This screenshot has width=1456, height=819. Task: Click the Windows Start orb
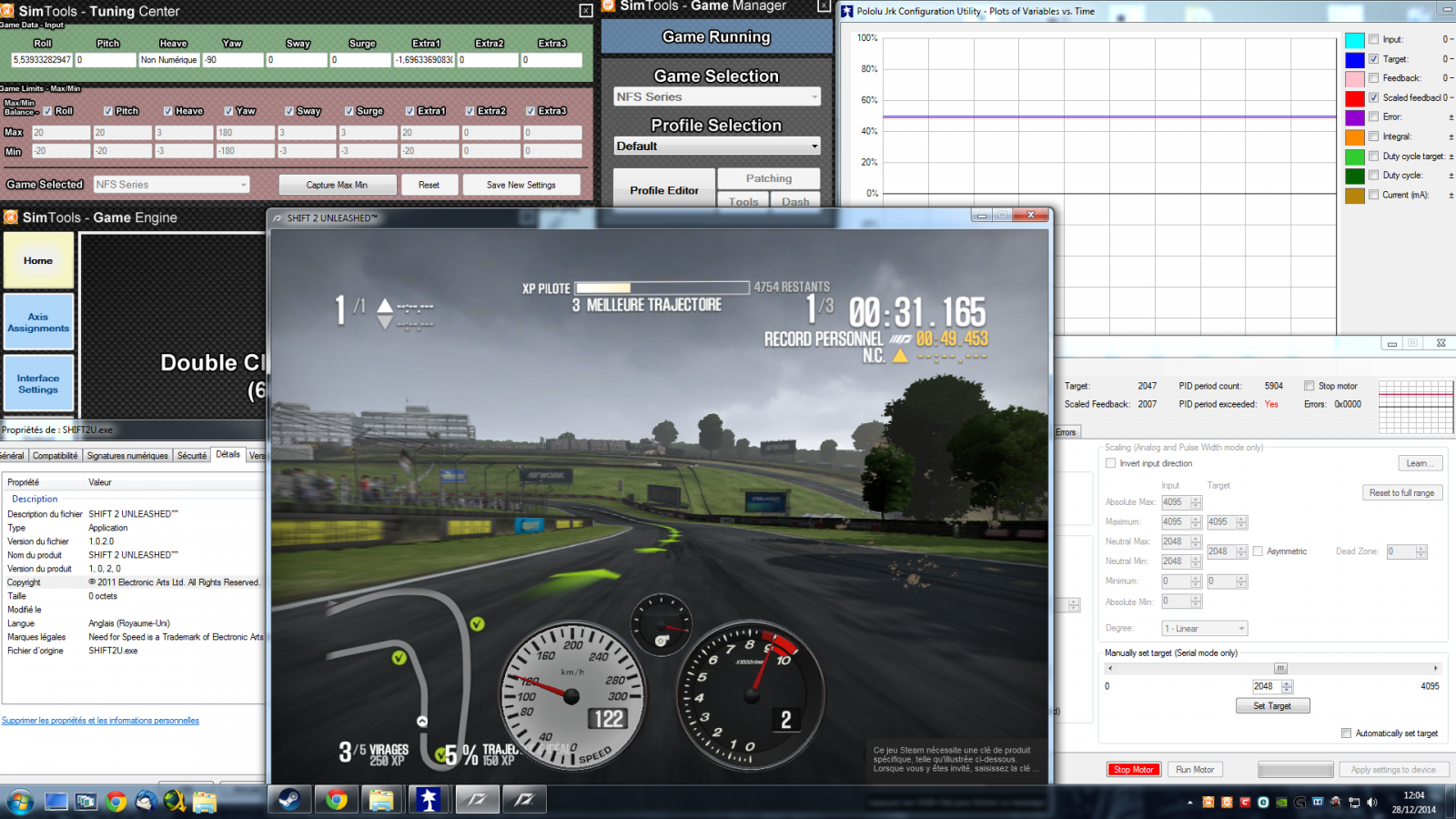point(20,802)
